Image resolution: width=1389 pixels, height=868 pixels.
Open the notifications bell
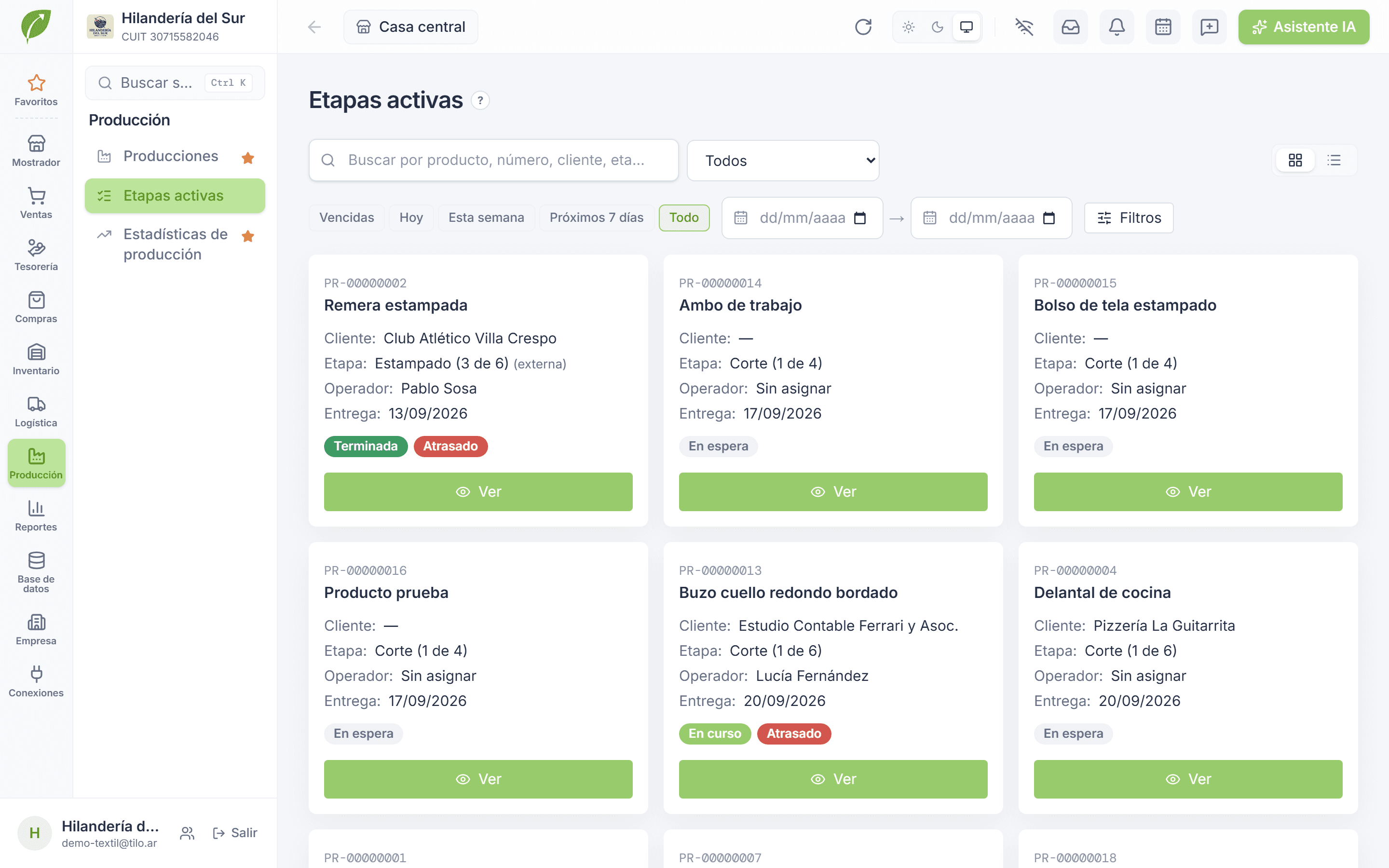(1117, 27)
